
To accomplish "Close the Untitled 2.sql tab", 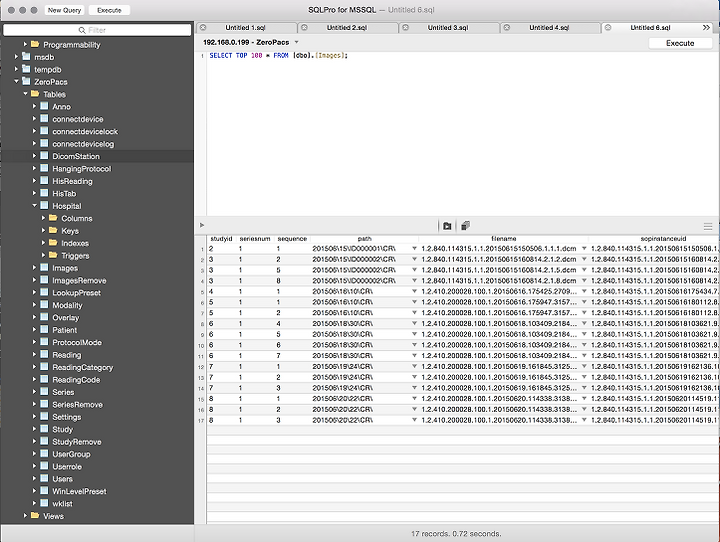I will click(304, 28).
